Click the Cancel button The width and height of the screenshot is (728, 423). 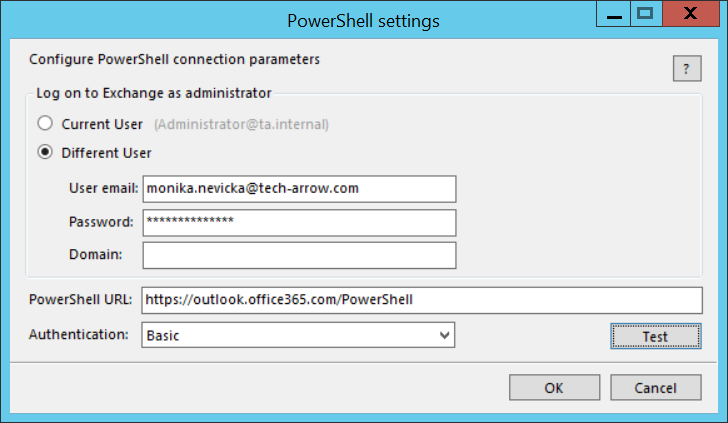pos(655,388)
